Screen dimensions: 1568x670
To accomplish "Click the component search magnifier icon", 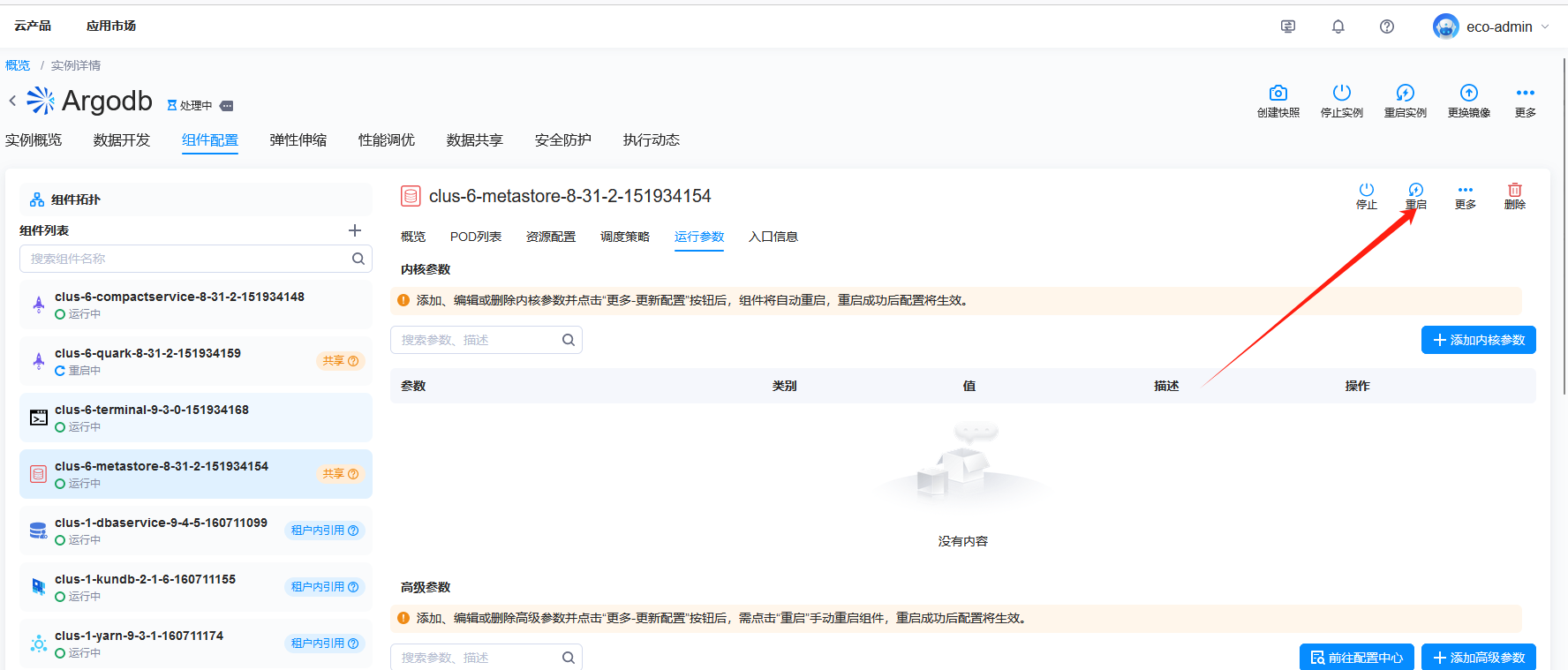I will (358, 259).
